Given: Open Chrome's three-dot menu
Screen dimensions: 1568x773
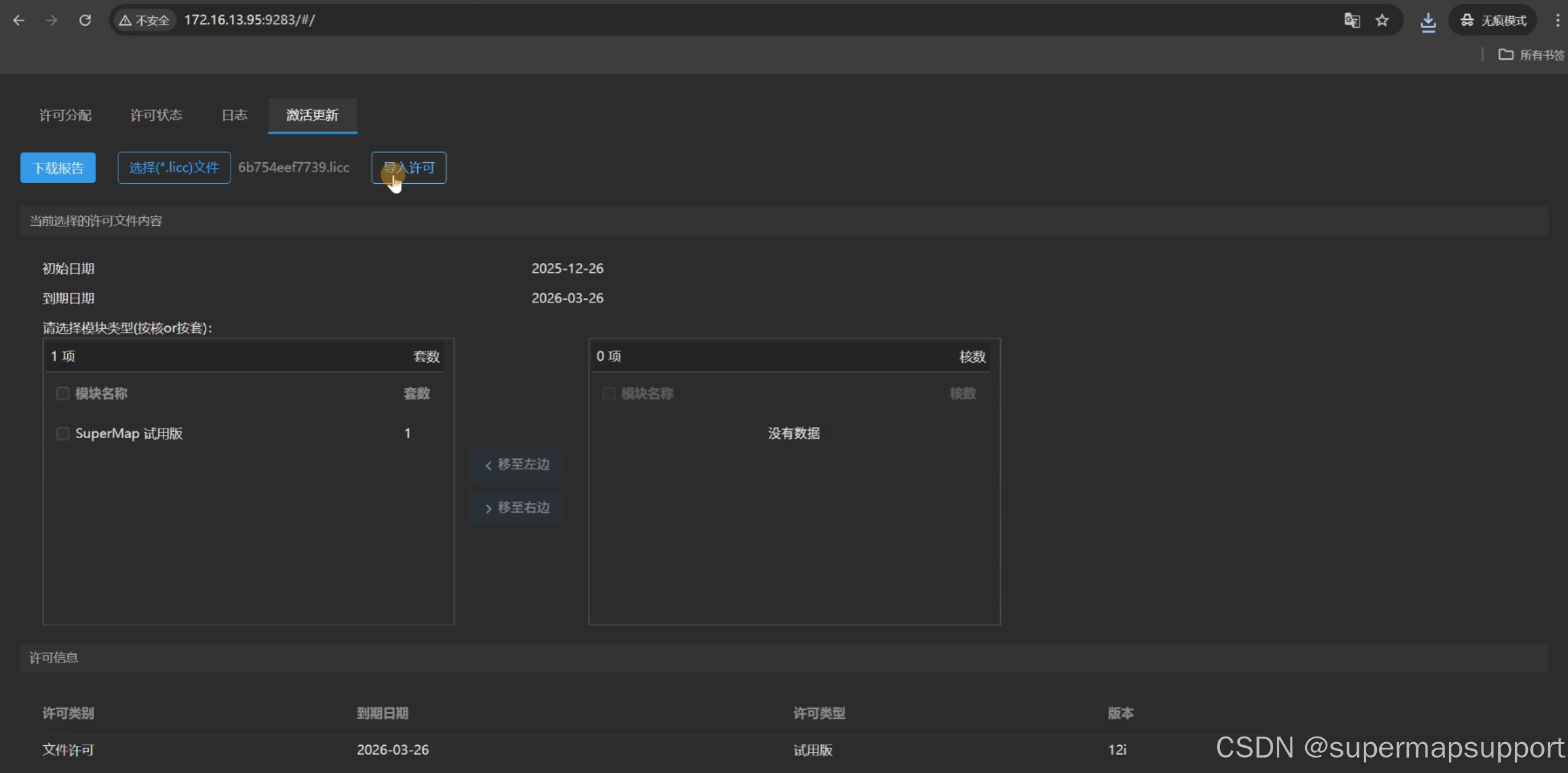Looking at the screenshot, I should (1559, 20).
